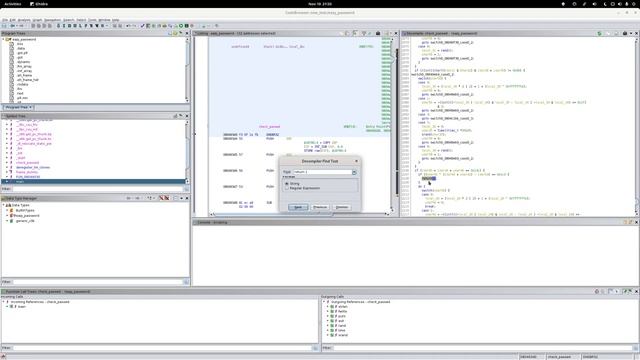Take a Listing snapshot with camera icon
Image resolution: width=640 pixels, height=360 pixels.
tap(378, 33)
